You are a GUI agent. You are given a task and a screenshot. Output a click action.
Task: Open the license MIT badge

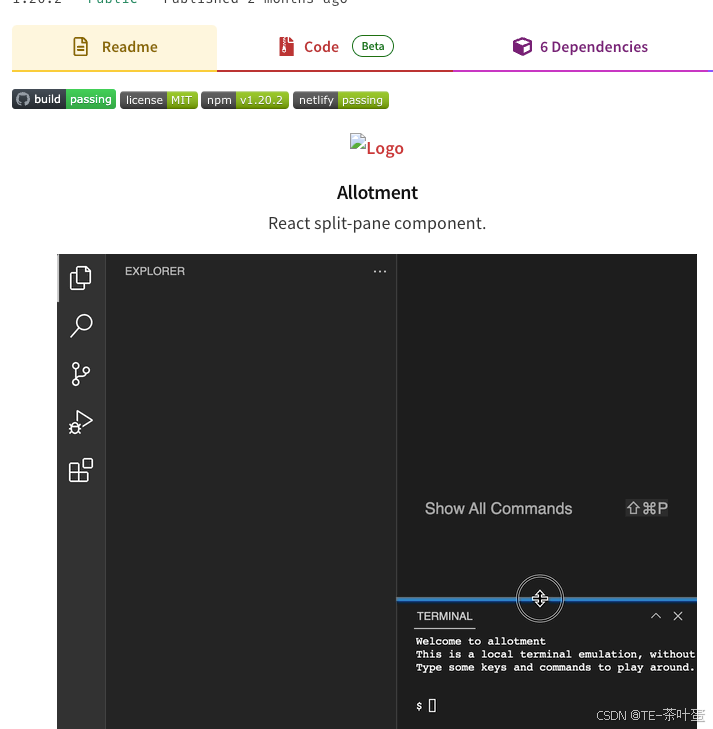tap(159, 100)
